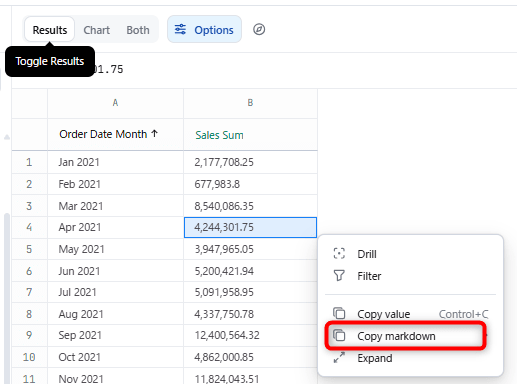Click the Drill target icon
The image size is (517, 384).
(x=339, y=254)
